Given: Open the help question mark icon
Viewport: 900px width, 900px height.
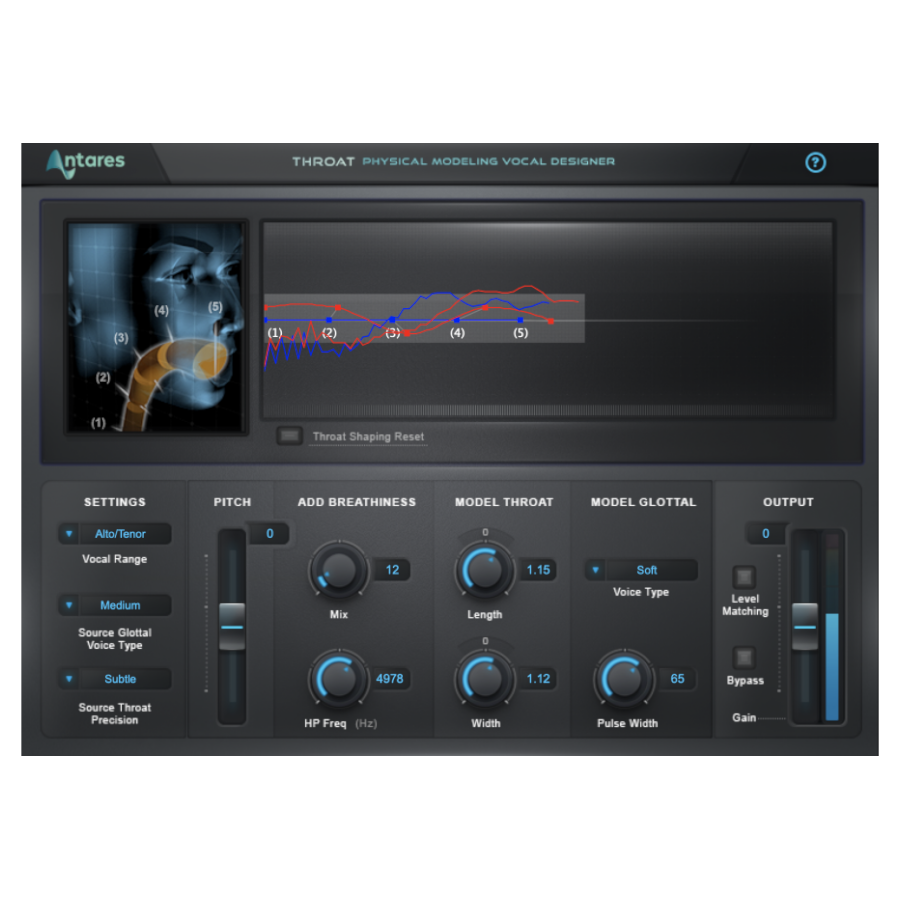Looking at the screenshot, I should point(815,162).
